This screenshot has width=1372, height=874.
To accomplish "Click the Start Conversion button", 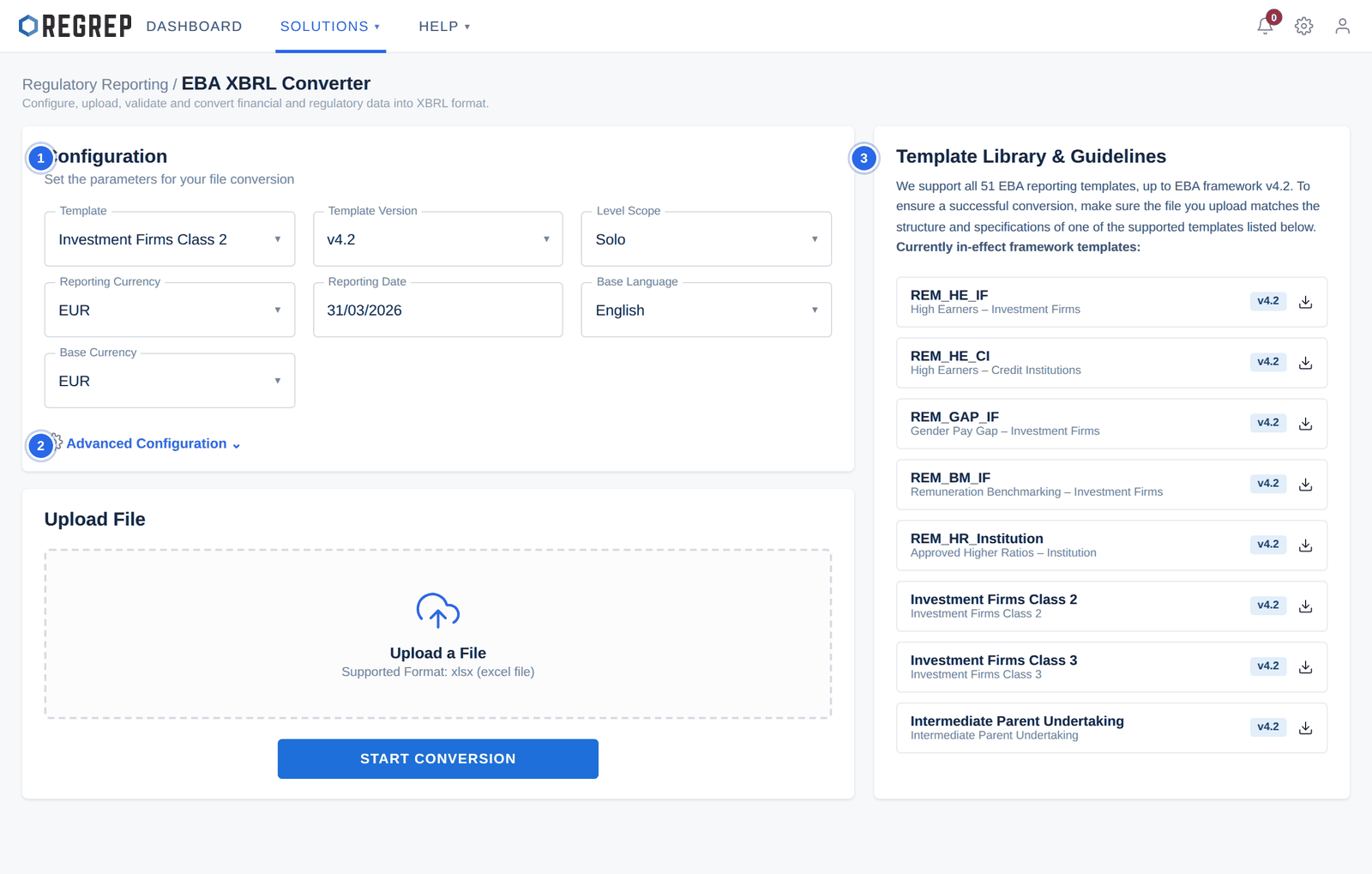I will point(438,759).
